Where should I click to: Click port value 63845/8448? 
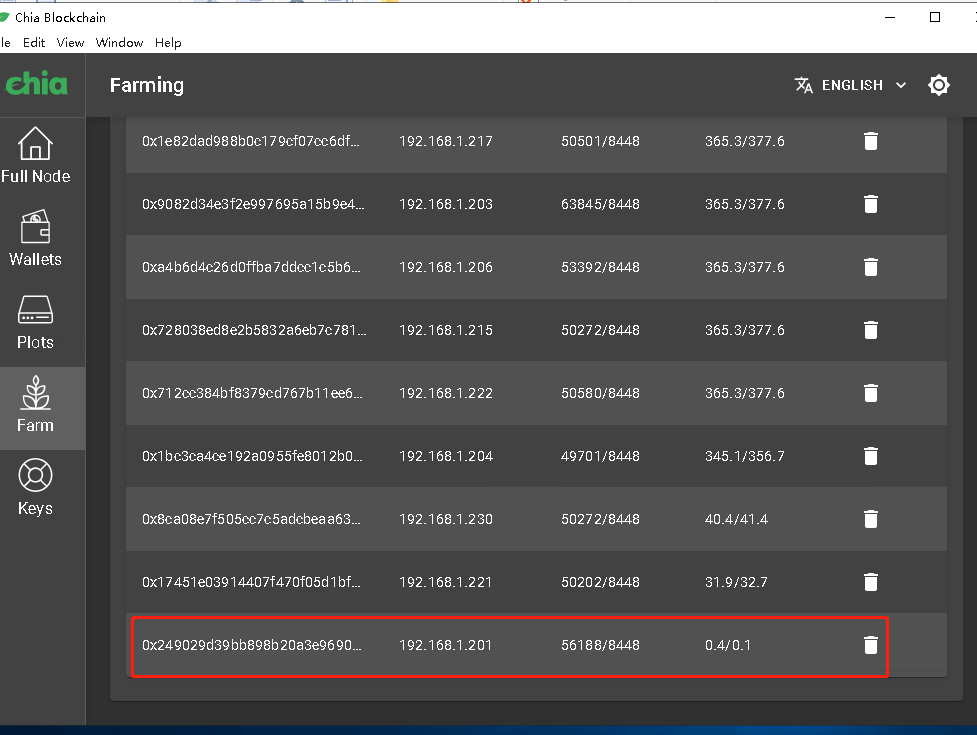point(600,204)
